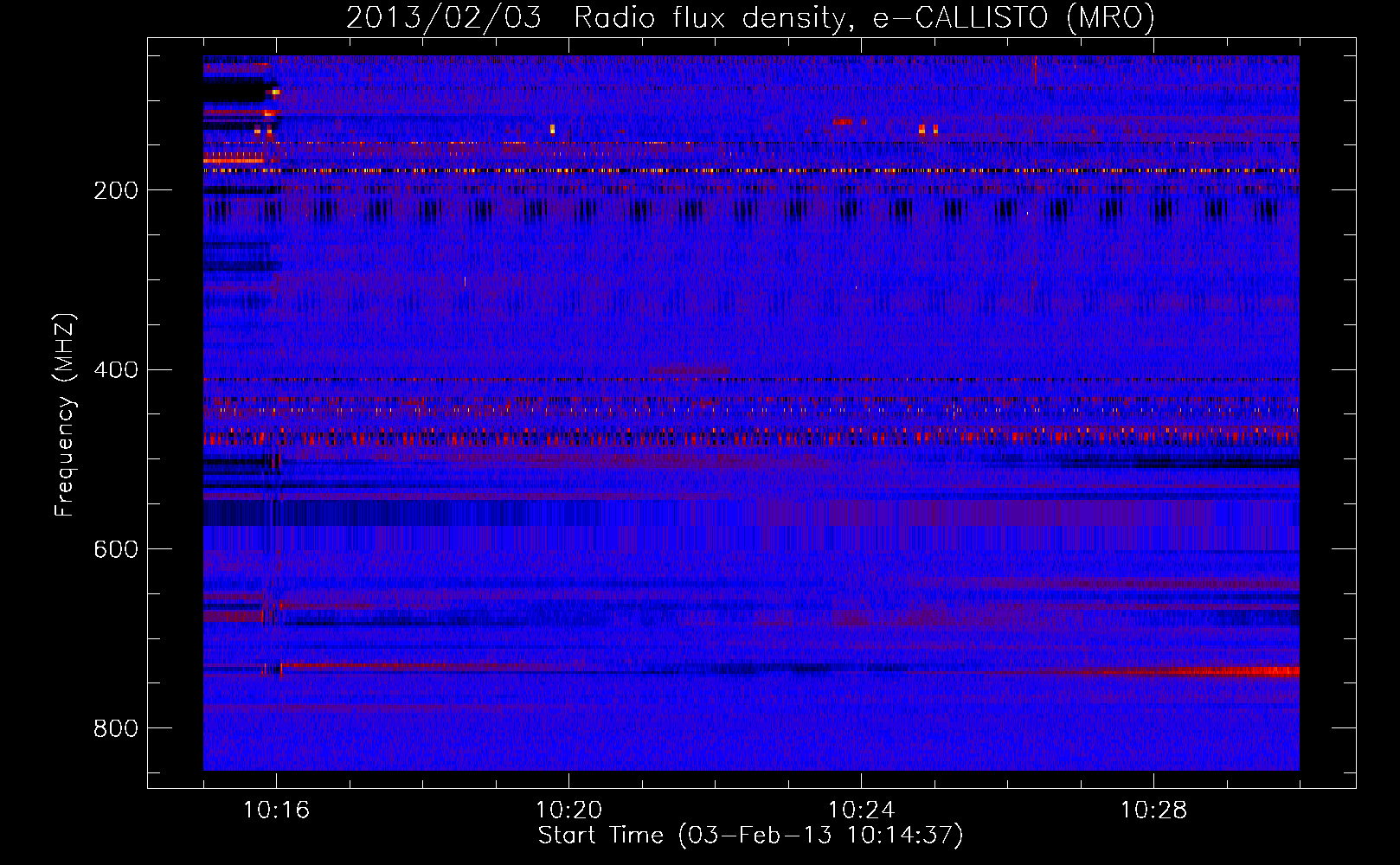Click the 800 frequency tick label

(x=116, y=729)
